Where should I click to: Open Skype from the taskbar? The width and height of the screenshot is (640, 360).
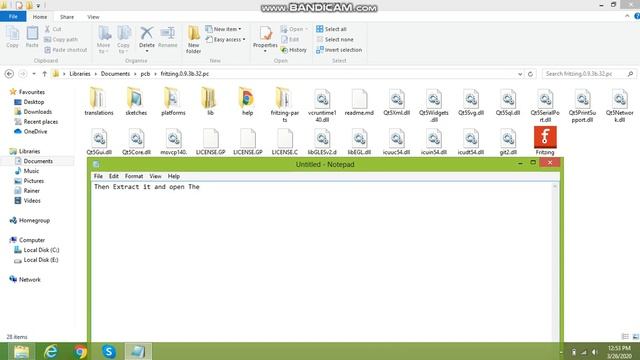point(109,351)
